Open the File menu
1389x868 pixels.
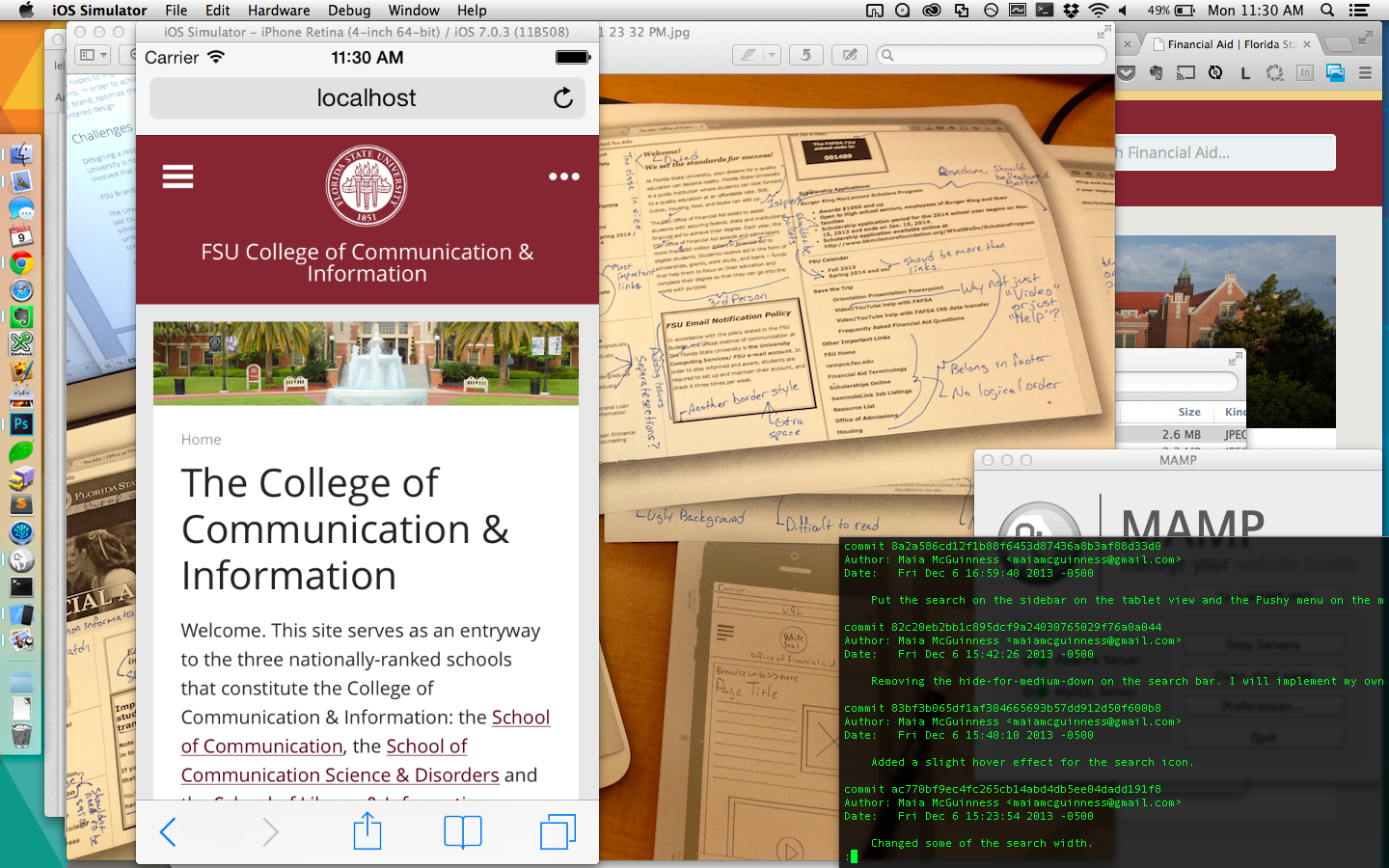pos(177,11)
